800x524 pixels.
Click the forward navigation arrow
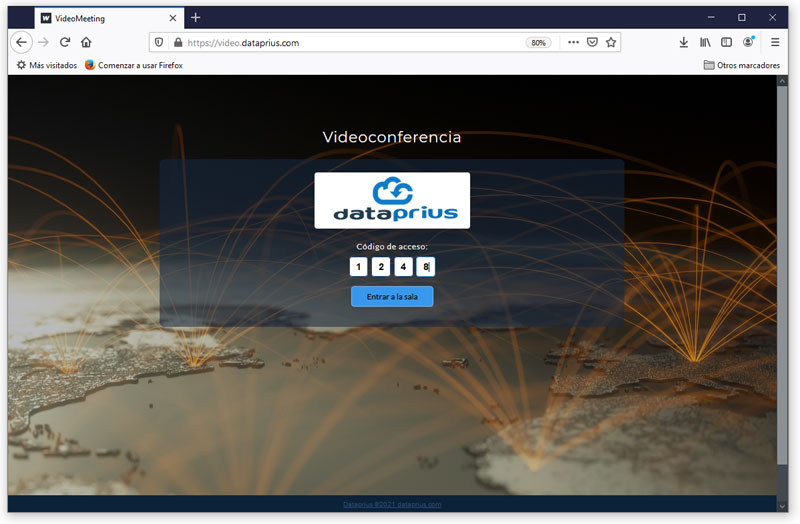pos(44,42)
